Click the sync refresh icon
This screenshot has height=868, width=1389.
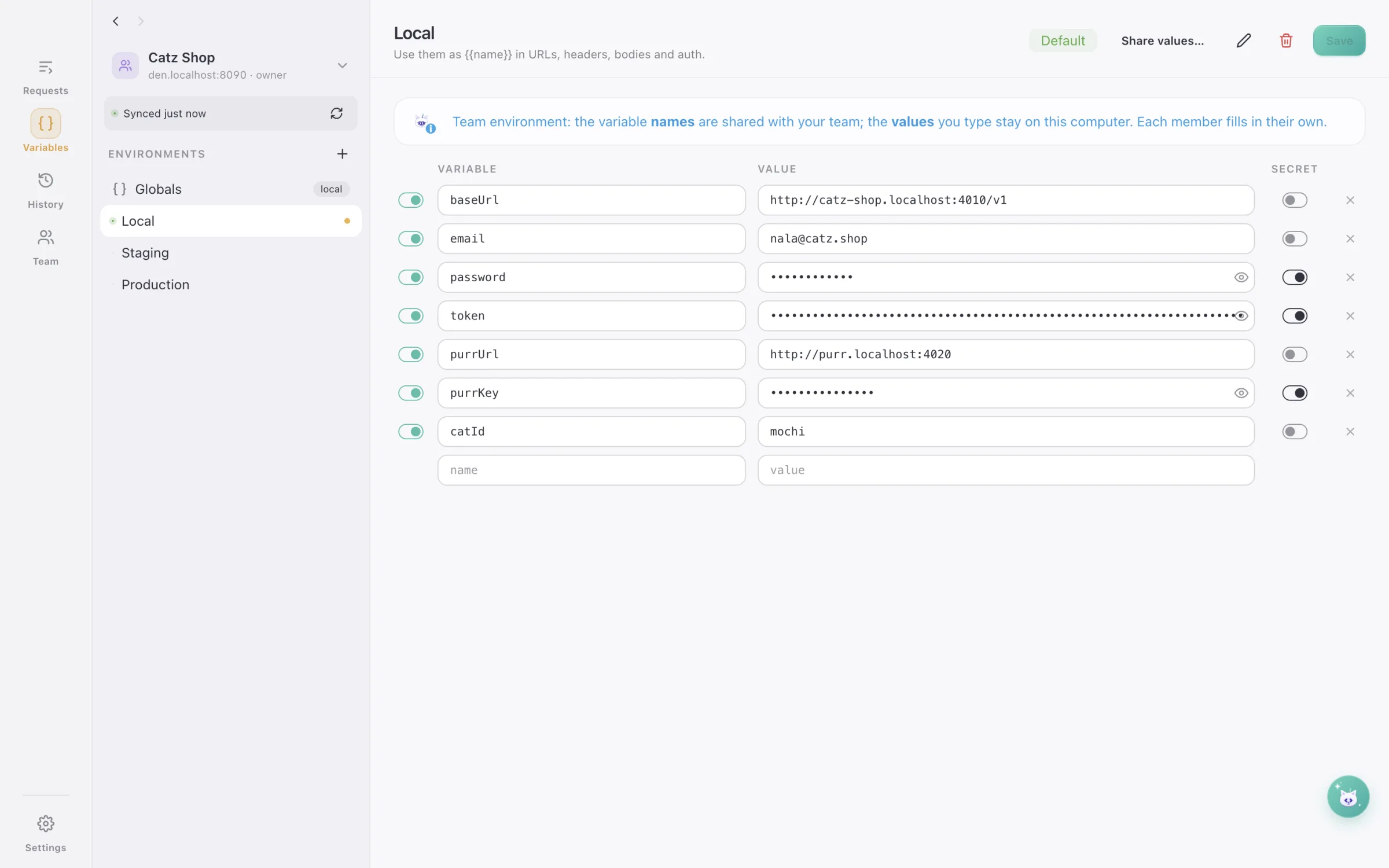click(x=336, y=113)
